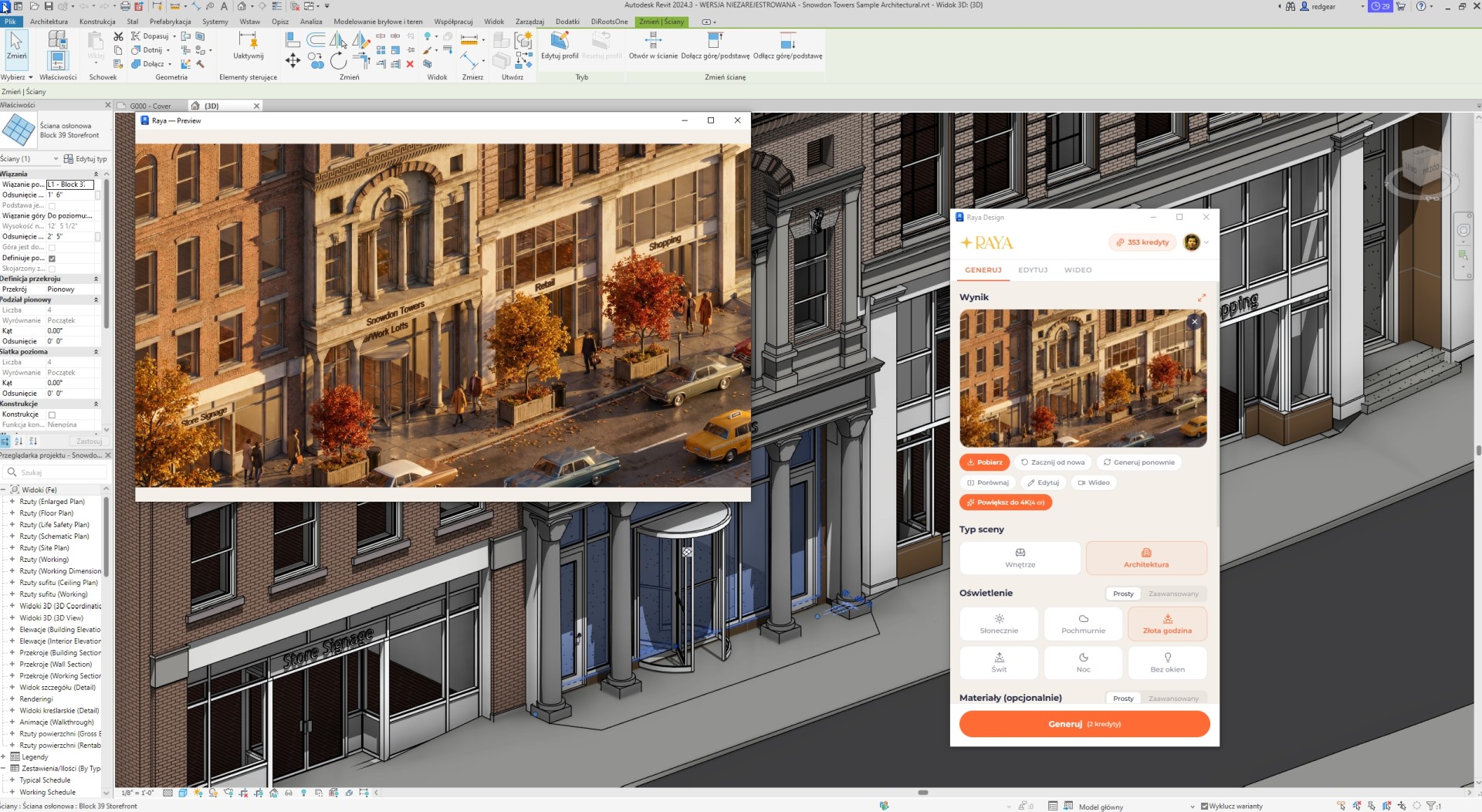Click Zacznij od nowa button
This screenshot has height=812, width=1482.
pos(1053,462)
